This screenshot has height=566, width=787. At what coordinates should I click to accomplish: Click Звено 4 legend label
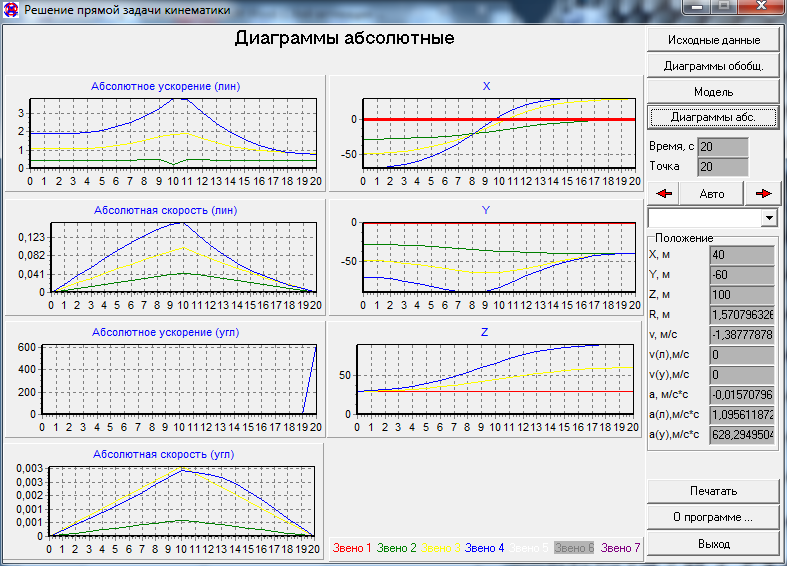tap(484, 548)
